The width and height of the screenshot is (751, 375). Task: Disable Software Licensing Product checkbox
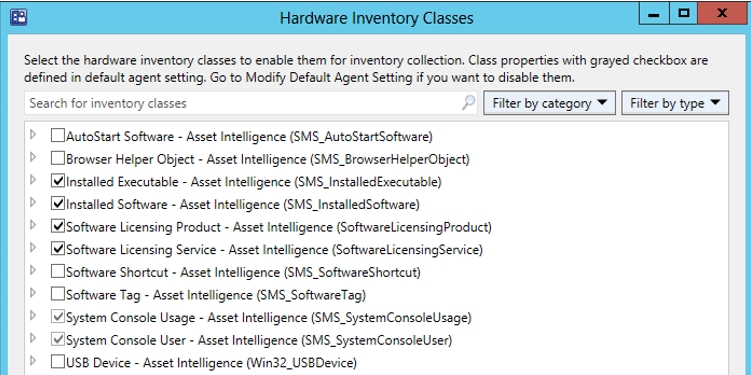(57, 227)
